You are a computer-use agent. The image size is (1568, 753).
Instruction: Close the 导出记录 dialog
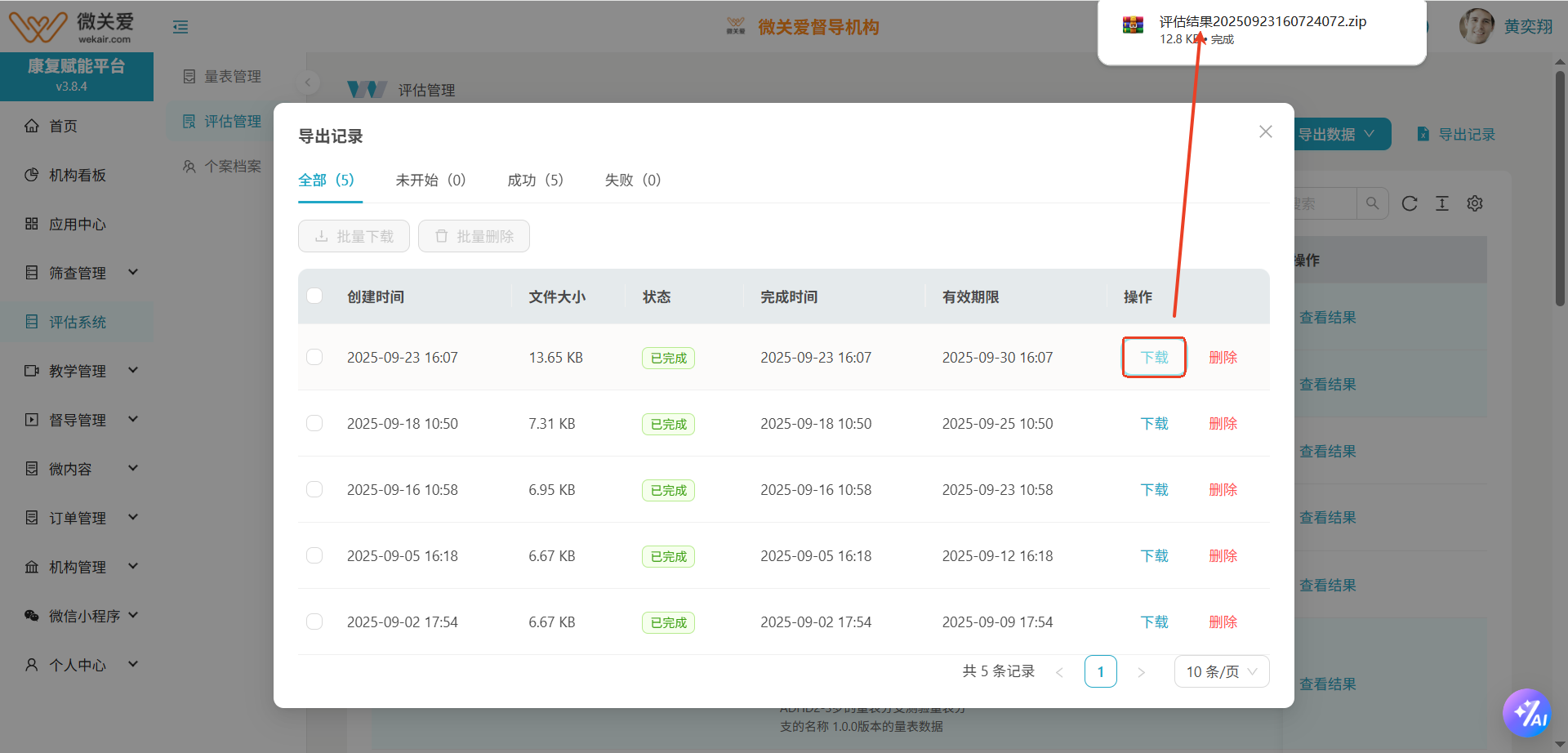point(1266,131)
